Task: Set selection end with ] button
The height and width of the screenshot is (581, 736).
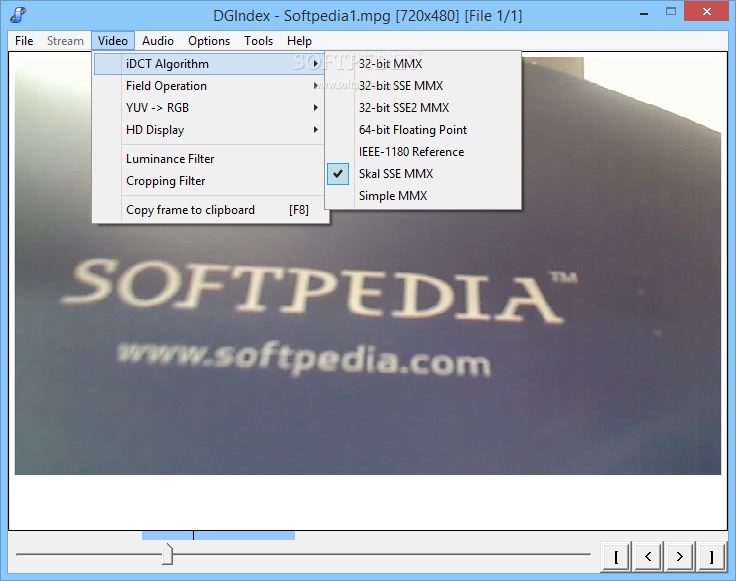Action: pyautogui.click(x=712, y=557)
